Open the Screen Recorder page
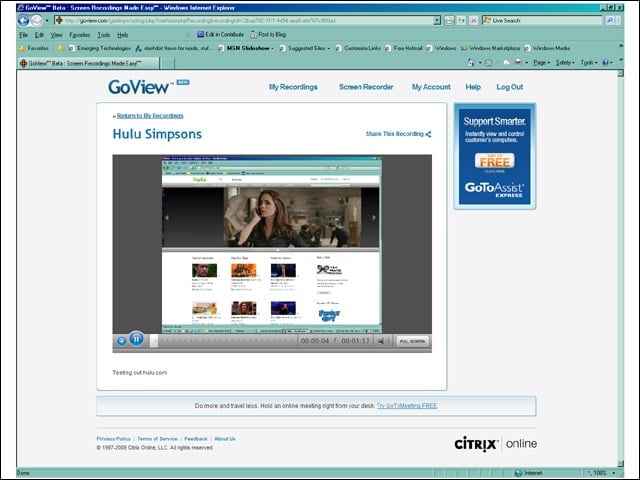Viewport: 640px width, 480px height. coord(366,87)
